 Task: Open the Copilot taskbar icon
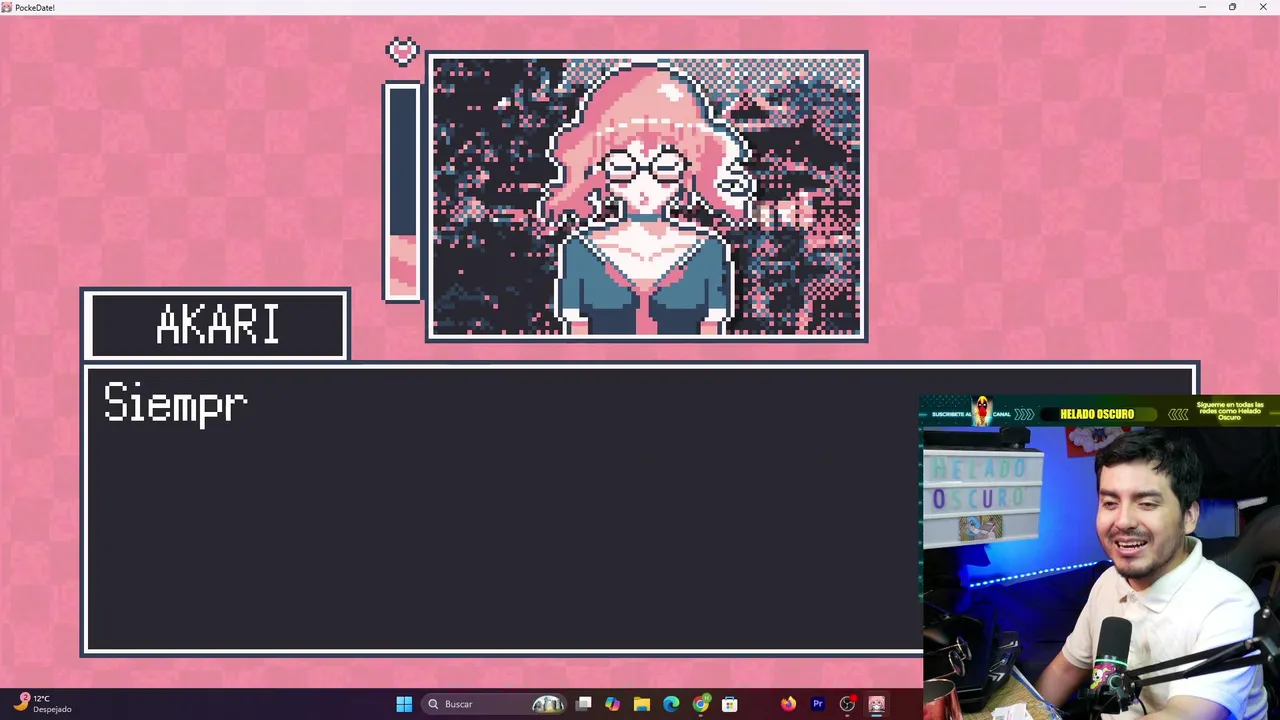click(613, 704)
